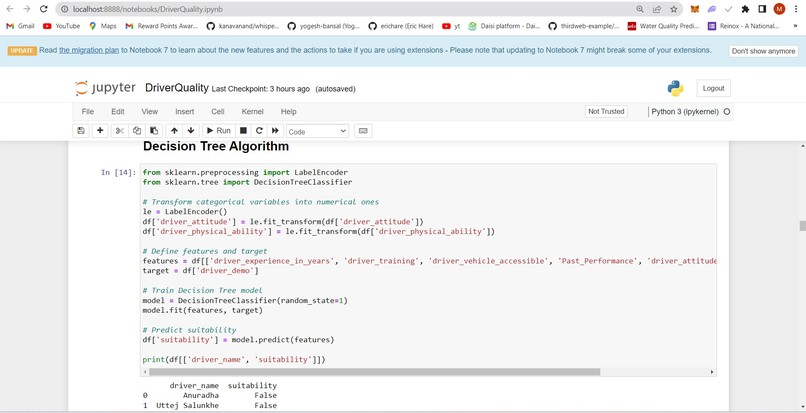
Task: Open the Kernel menu
Action: coord(252,112)
